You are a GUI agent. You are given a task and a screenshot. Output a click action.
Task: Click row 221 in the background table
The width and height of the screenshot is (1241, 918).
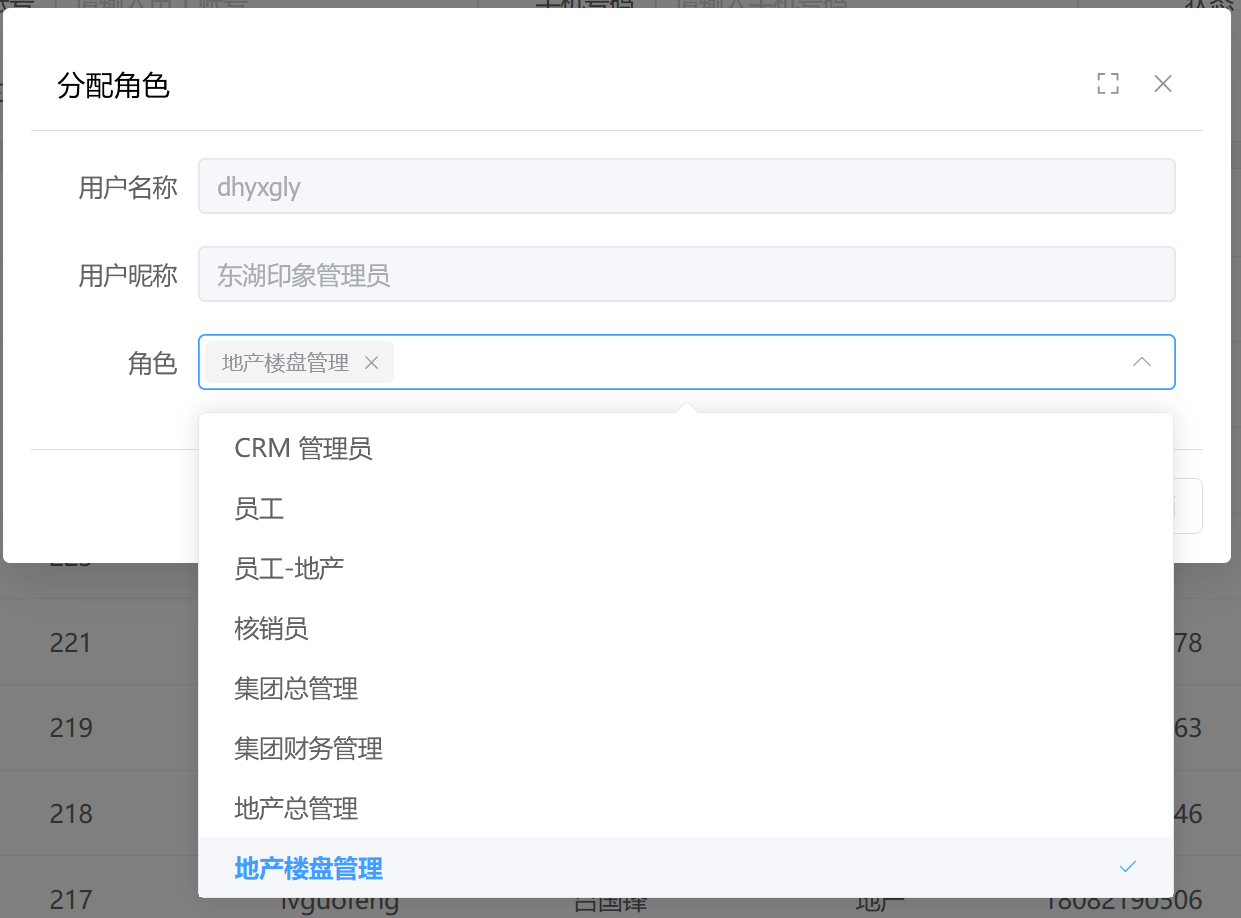pyautogui.click(x=71, y=642)
